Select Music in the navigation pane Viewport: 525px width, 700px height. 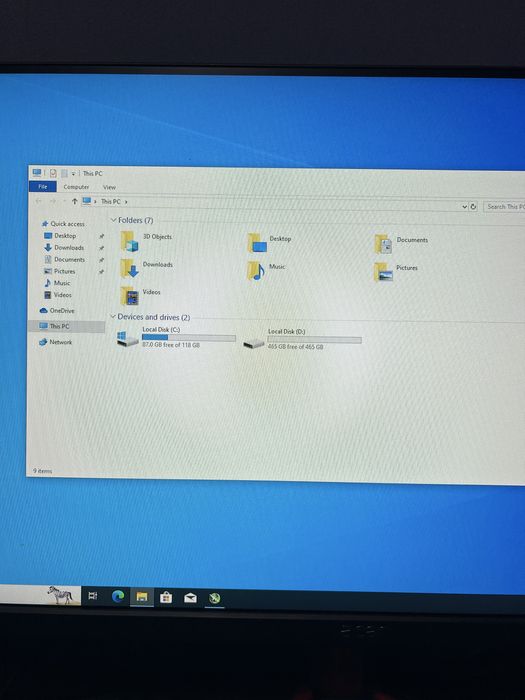tap(62, 283)
